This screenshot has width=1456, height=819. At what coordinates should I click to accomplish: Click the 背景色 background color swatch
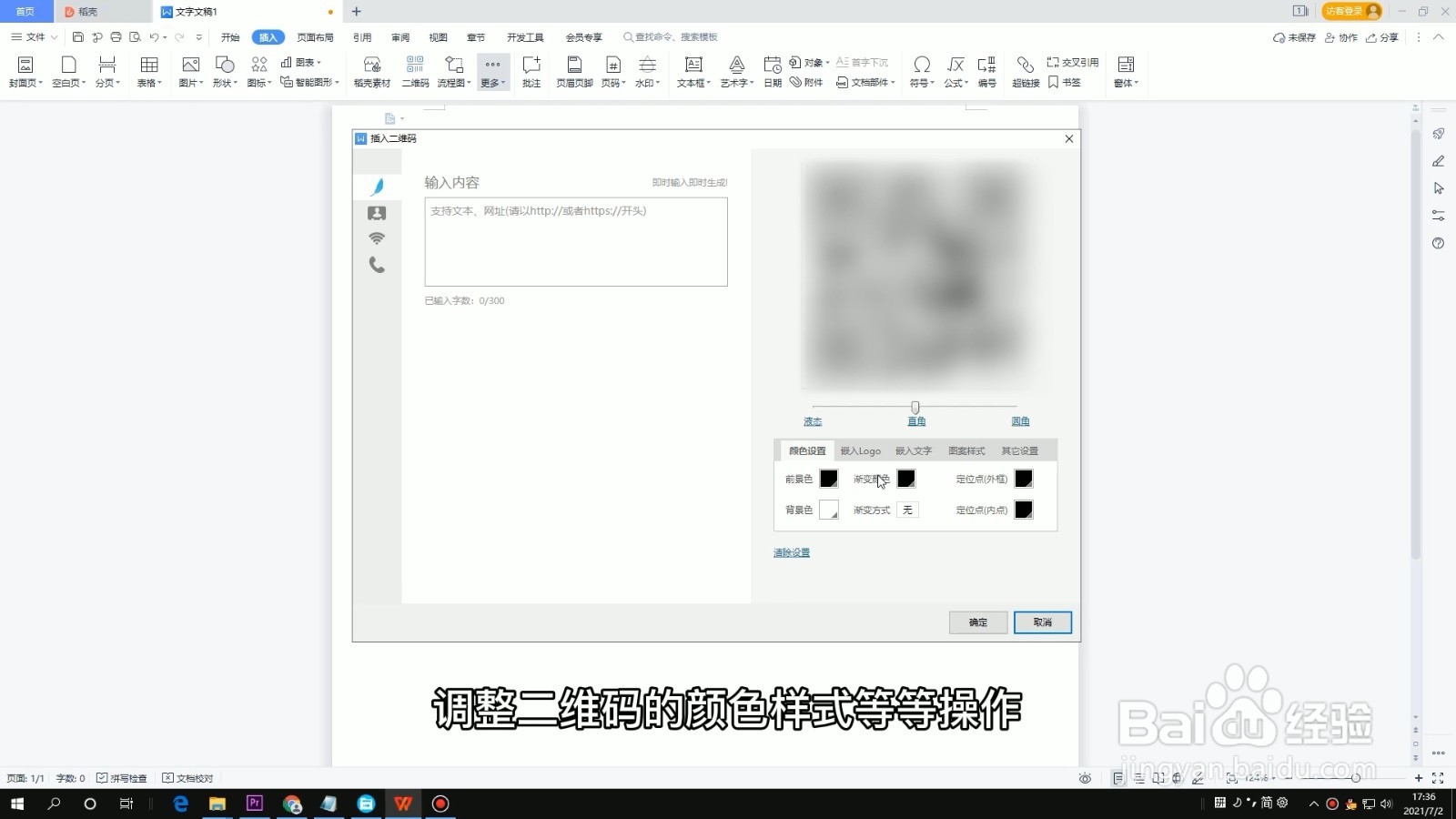pyautogui.click(x=828, y=510)
